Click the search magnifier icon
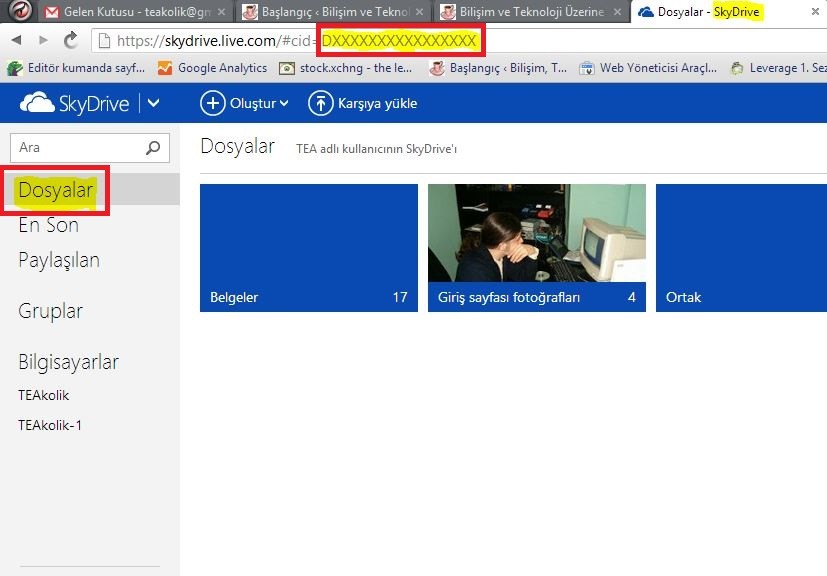The height and width of the screenshot is (576, 827). coord(153,148)
